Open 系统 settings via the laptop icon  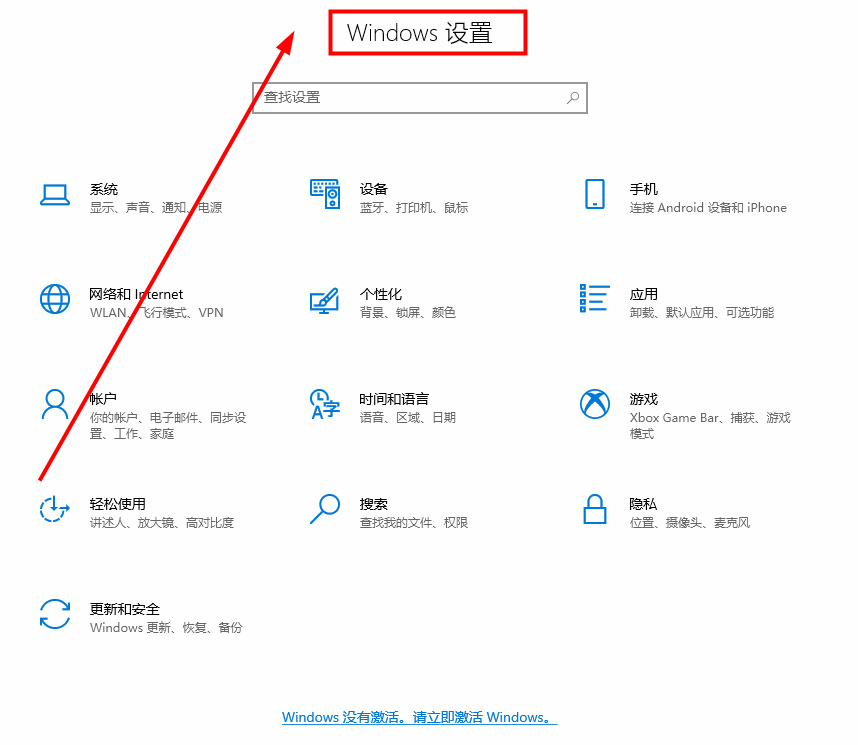55,195
